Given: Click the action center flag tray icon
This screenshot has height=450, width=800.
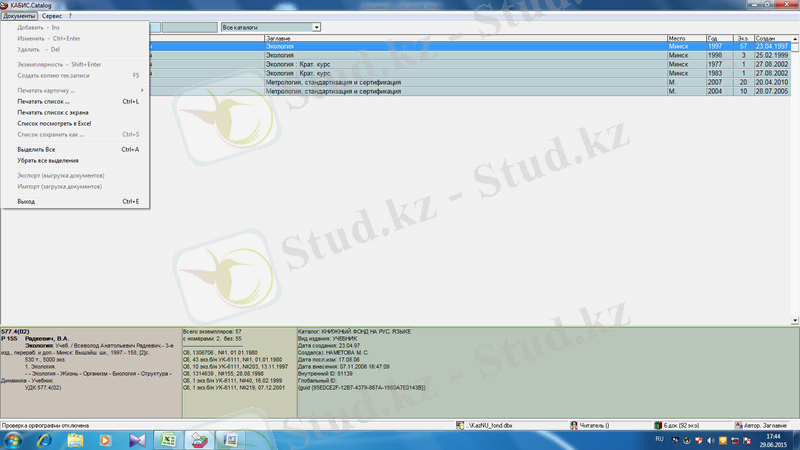Looking at the screenshot, I should coord(747,440).
